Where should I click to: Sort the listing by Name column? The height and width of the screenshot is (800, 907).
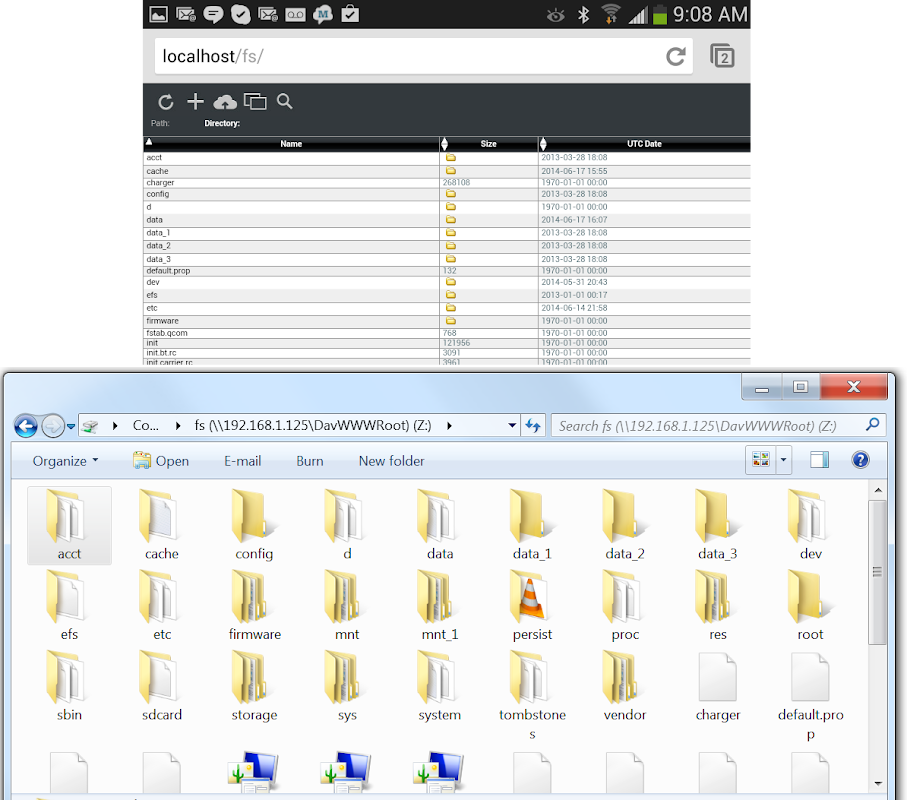tap(291, 144)
